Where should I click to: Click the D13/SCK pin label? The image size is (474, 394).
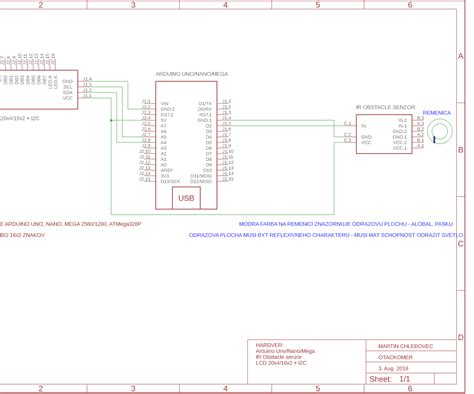pyautogui.click(x=170, y=182)
